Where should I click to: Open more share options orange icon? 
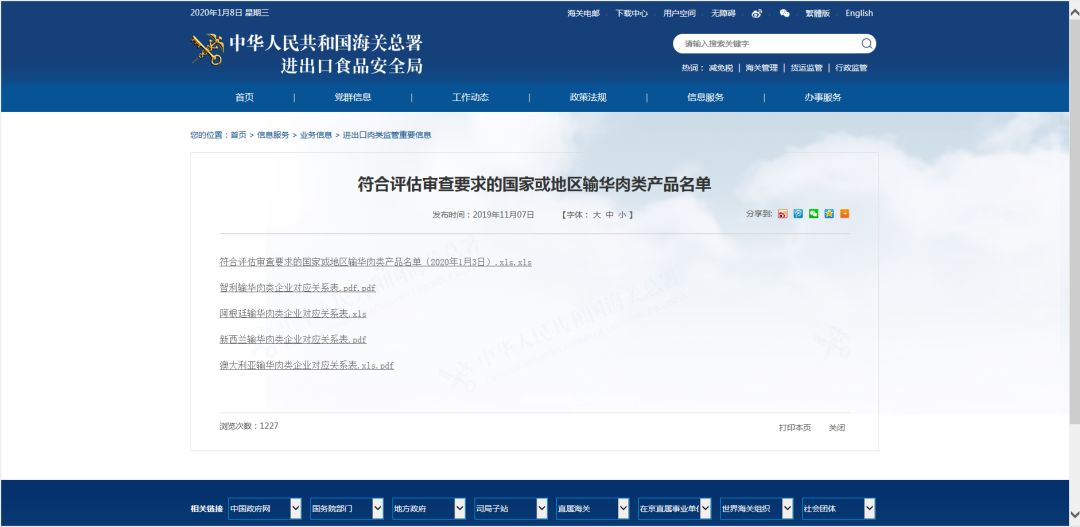pos(844,214)
